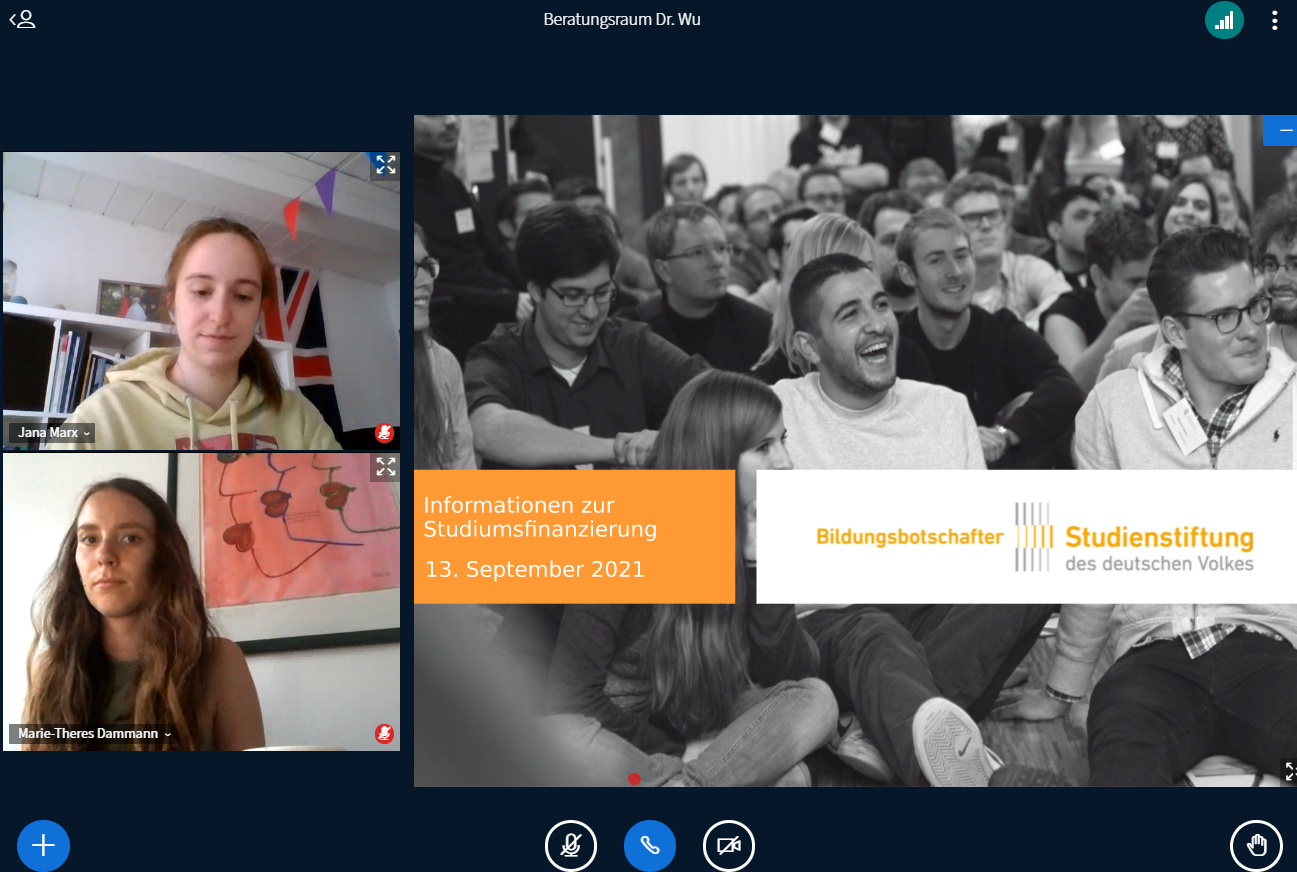The image size is (1297, 872).
Task: Click the Beratungsraum Dr. Wu room title
Action: tap(622, 19)
